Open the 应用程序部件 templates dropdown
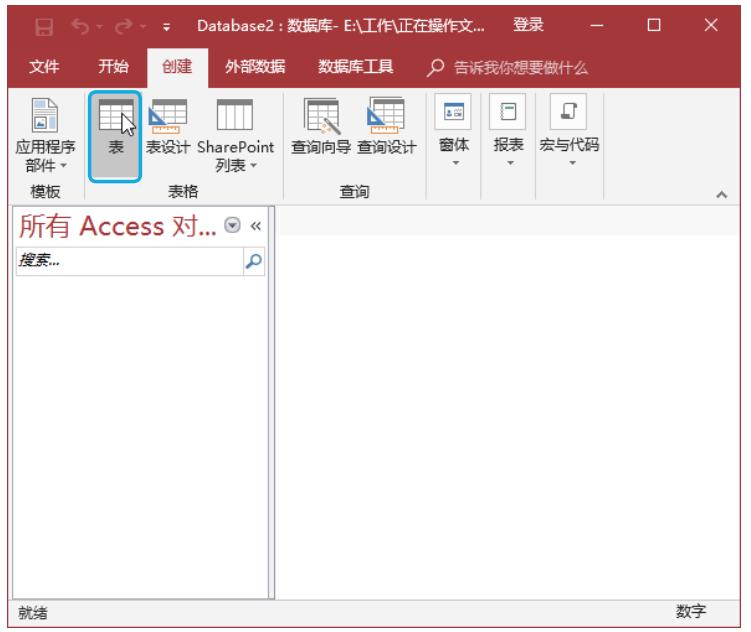Viewport: 751px width, 632px height. click(45, 135)
